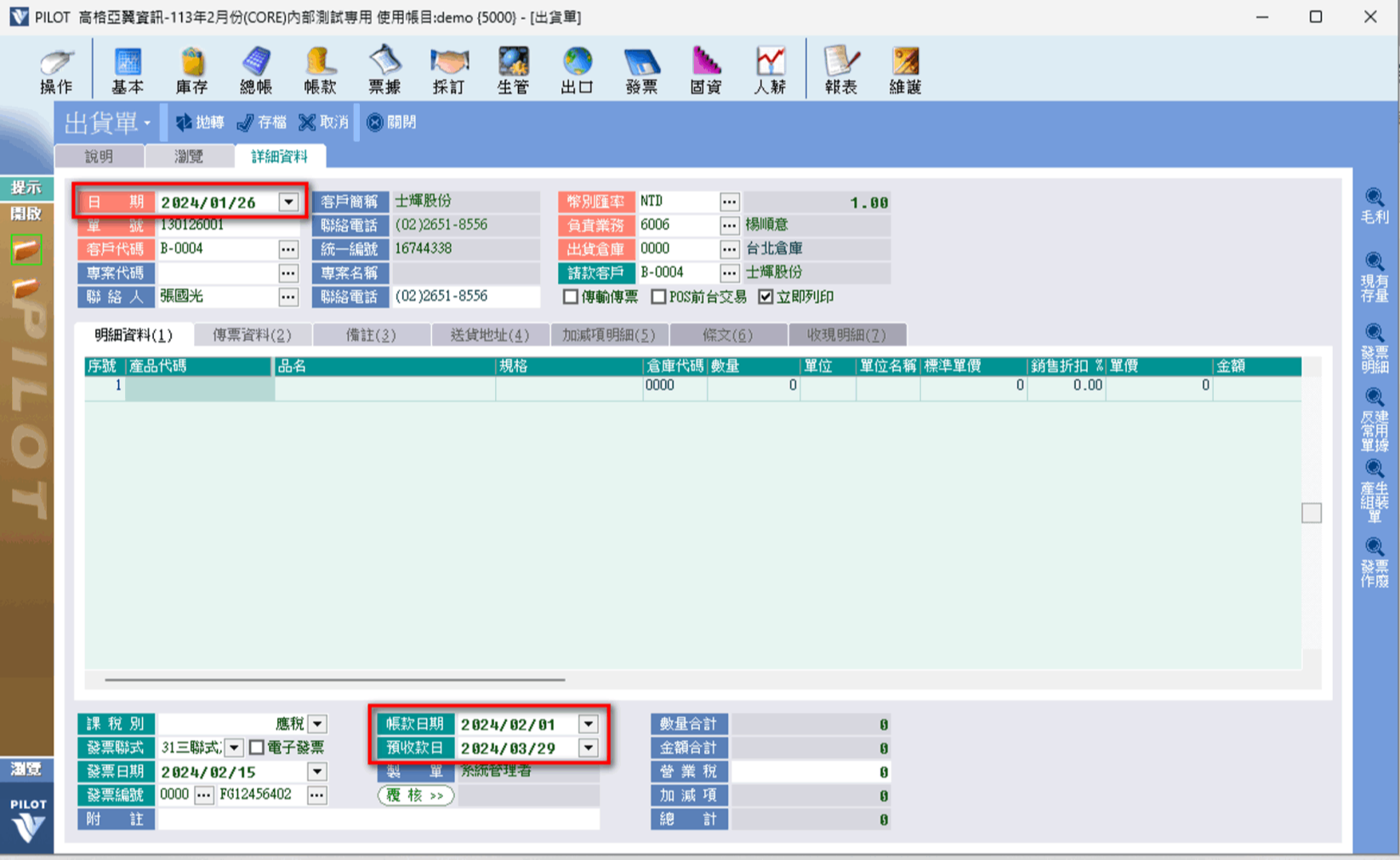
Task: Open the 帳款日期 date picker dropdown
Action: (x=588, y=724)
